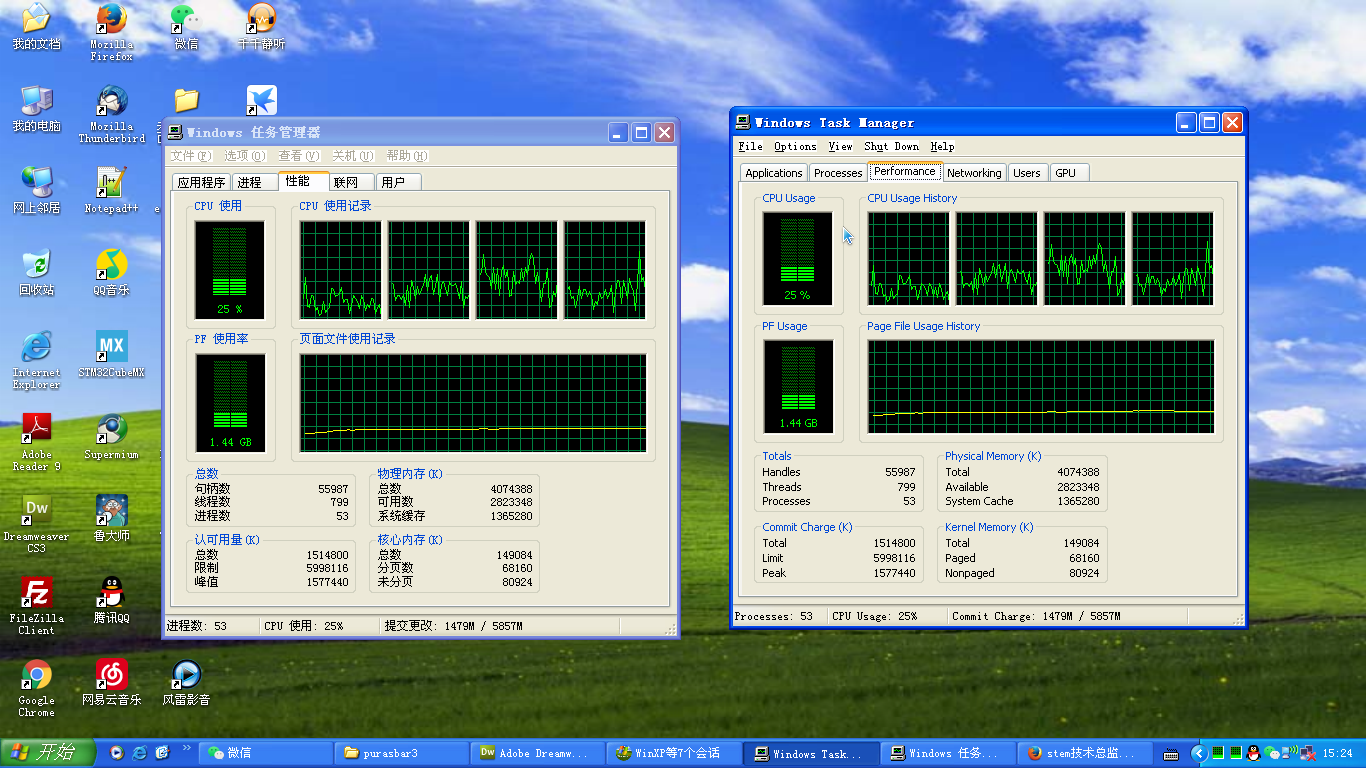This screenshot has width=1366, height=768.
Task: Open the 查看(V) menu in 任务管理器
Action: [x=298, y=156]
